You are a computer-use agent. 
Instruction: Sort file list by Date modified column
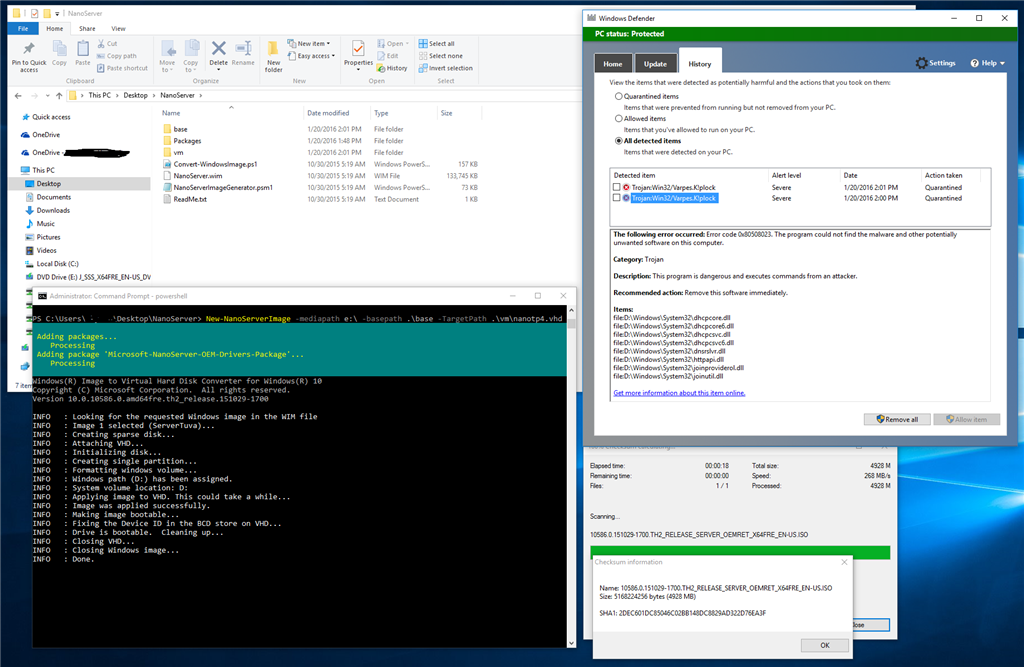[328, 113]
